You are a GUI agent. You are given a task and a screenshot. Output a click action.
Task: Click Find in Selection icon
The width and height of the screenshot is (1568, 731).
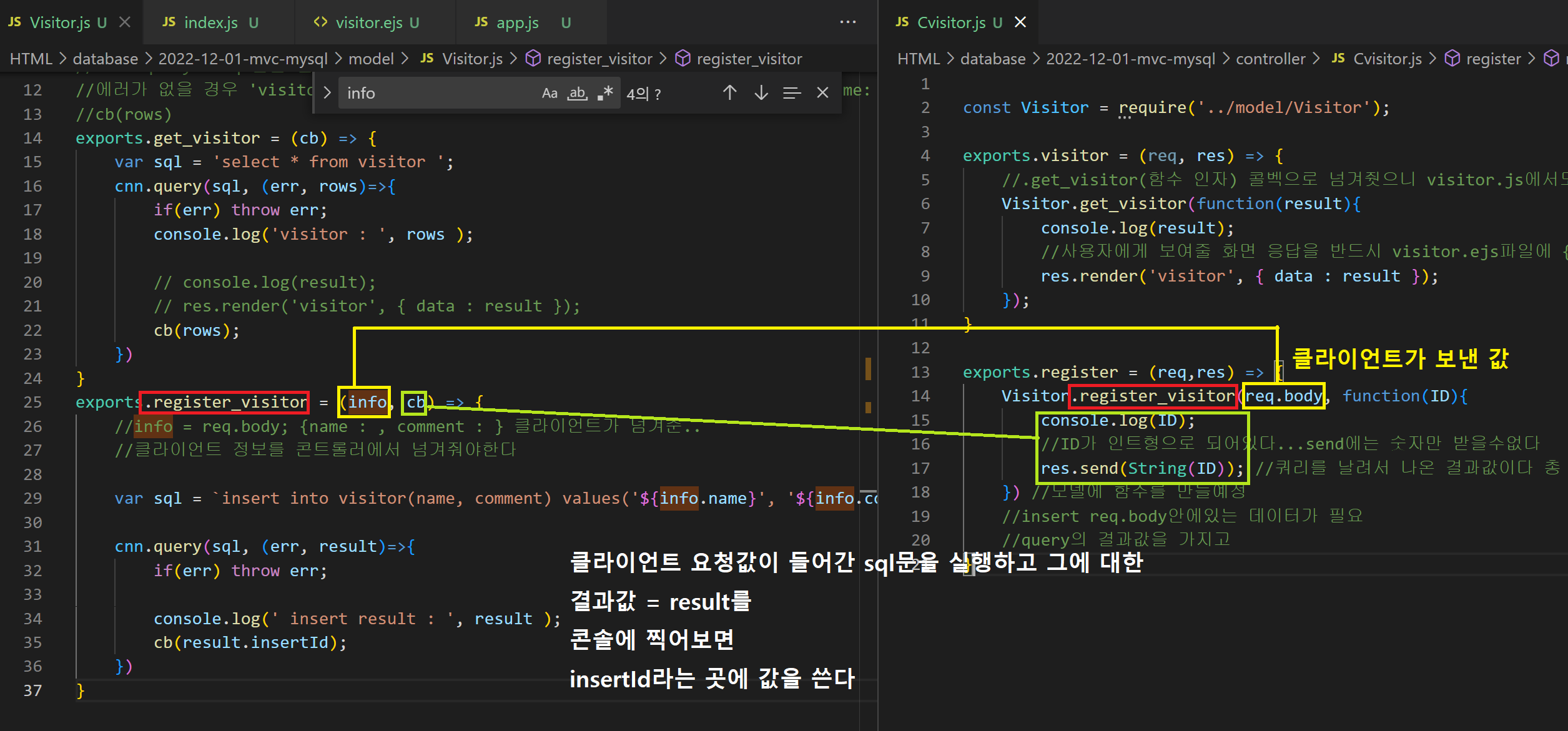click(x=791, y=93)
